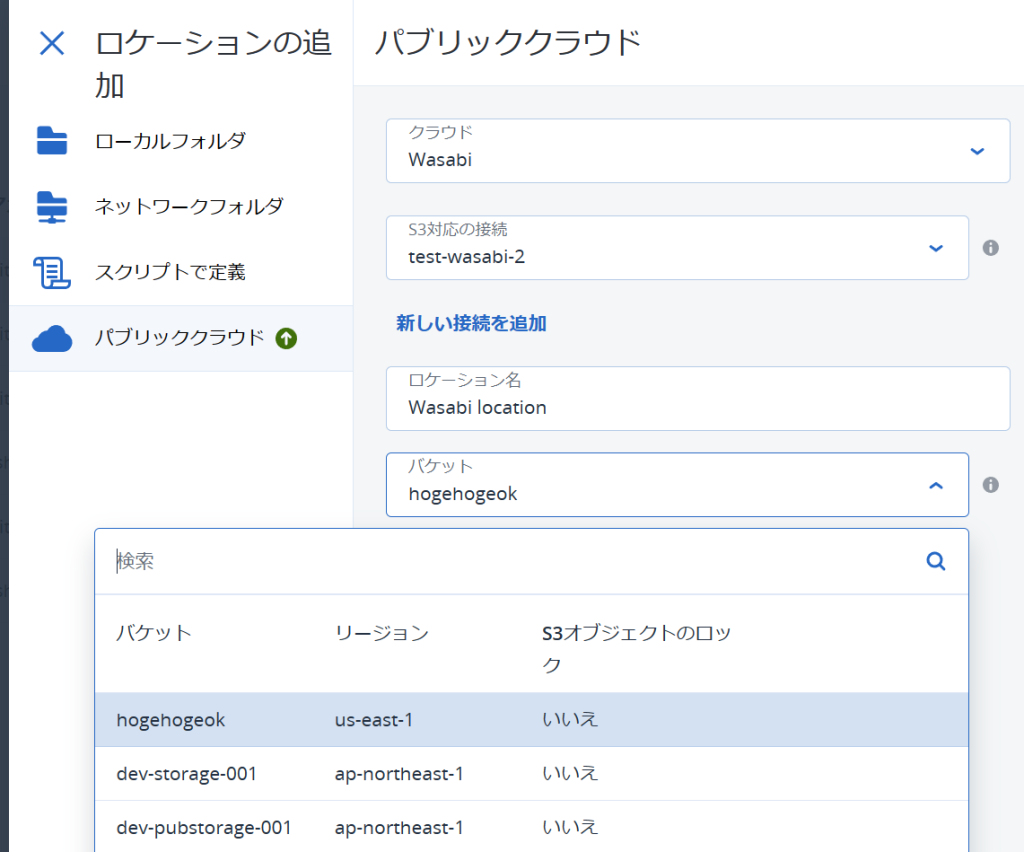Click ap-northeast-1 in dev-storage-001 row
Screen dimensions: 1024x852
point(399,774)
